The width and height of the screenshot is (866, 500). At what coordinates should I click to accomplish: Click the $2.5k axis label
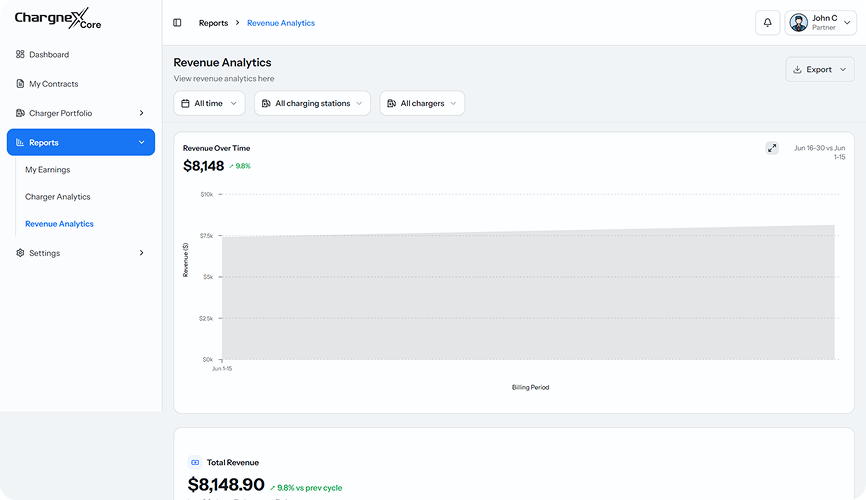[x=206, y=318]
